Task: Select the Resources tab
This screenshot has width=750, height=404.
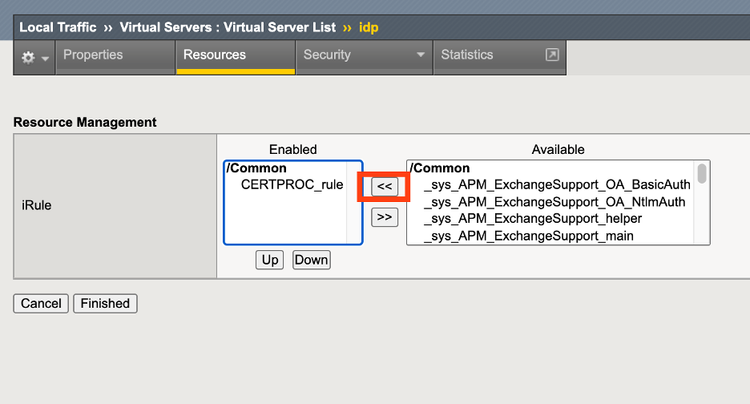Action: point(214,56)
